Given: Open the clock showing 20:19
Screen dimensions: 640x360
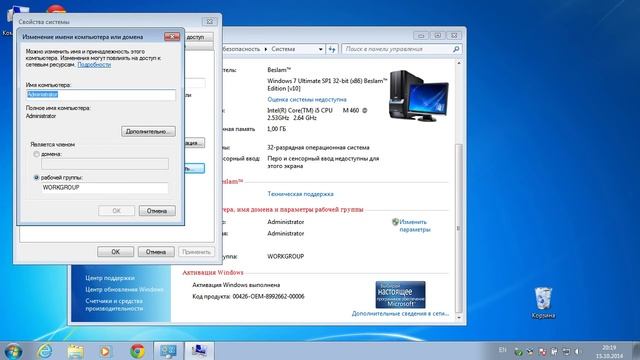Looking at the screenshot, I should coord(609,352).
